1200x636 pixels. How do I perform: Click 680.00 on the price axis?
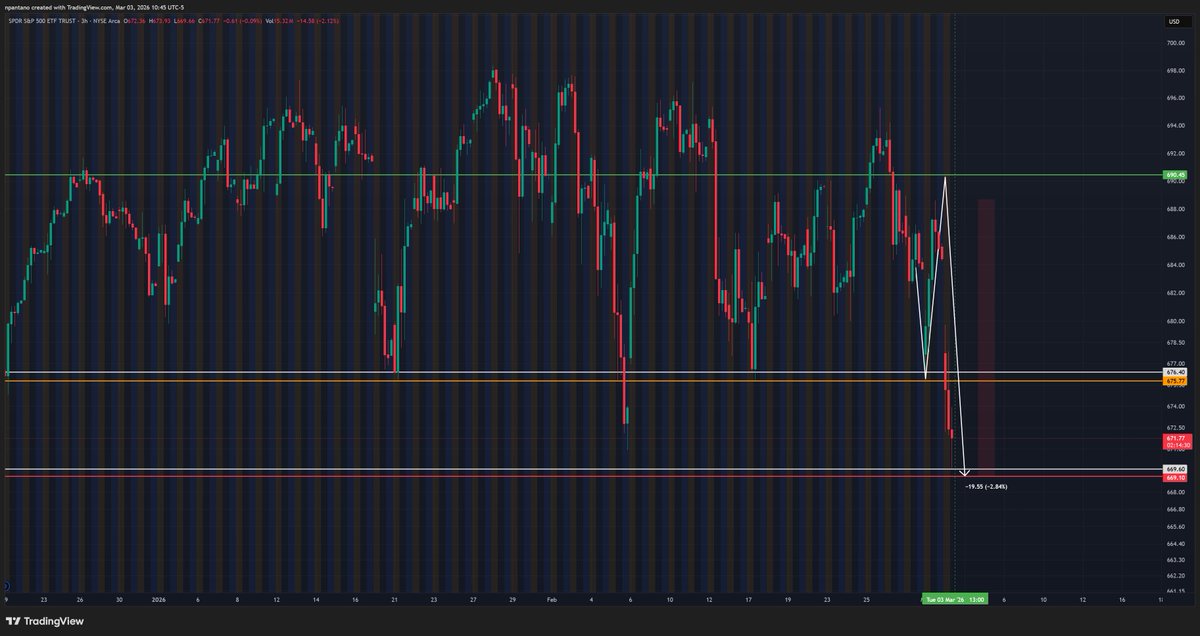point(1175,321)
